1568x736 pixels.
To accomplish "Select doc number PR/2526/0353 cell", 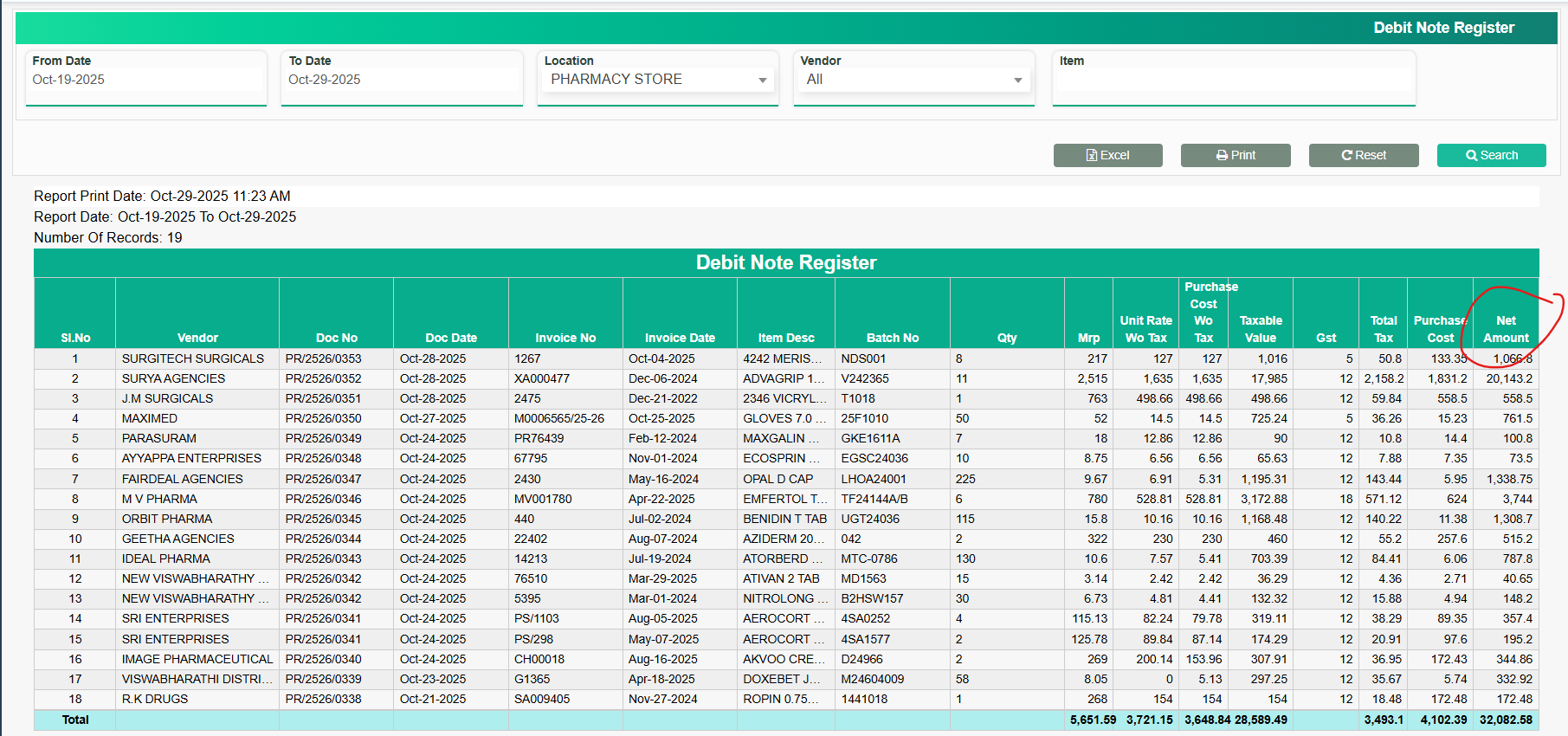I will tap(324, 358).
